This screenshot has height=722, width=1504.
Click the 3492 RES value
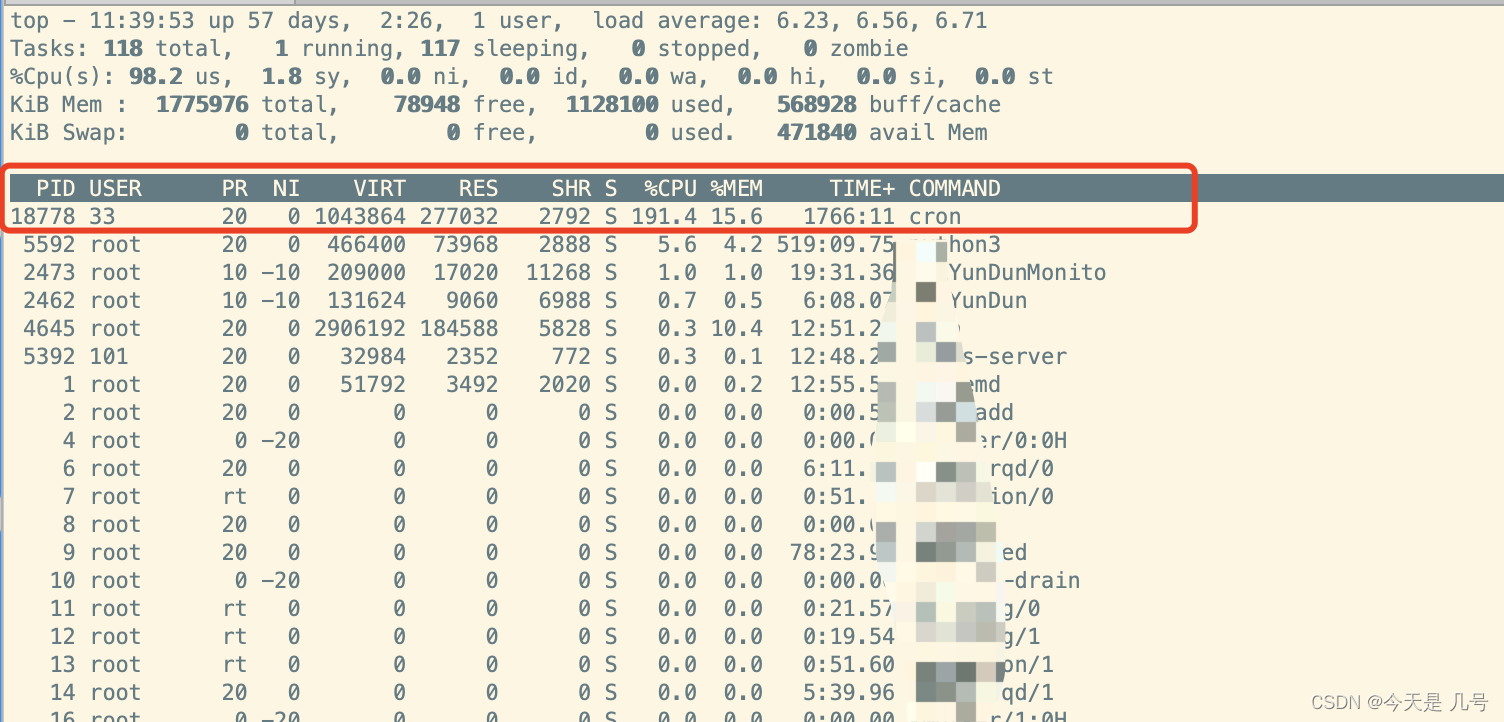[x=472, y=384]
